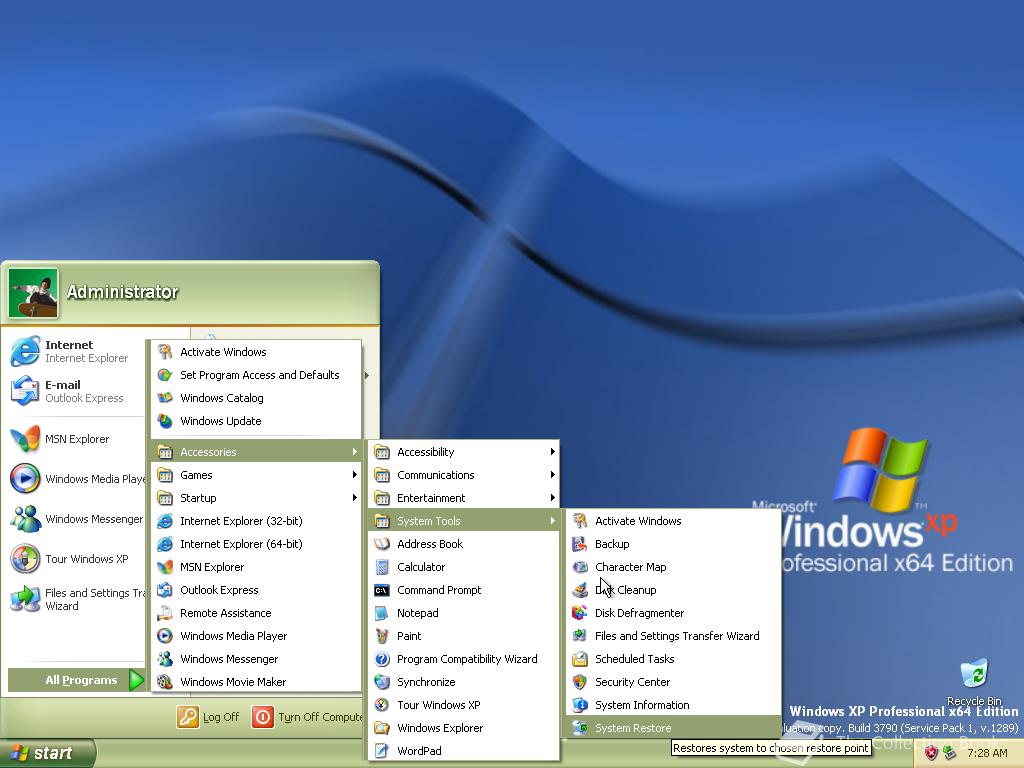Click the Security Center shield icon
This screenshot has width=1024, height=768.
[579, 682]
